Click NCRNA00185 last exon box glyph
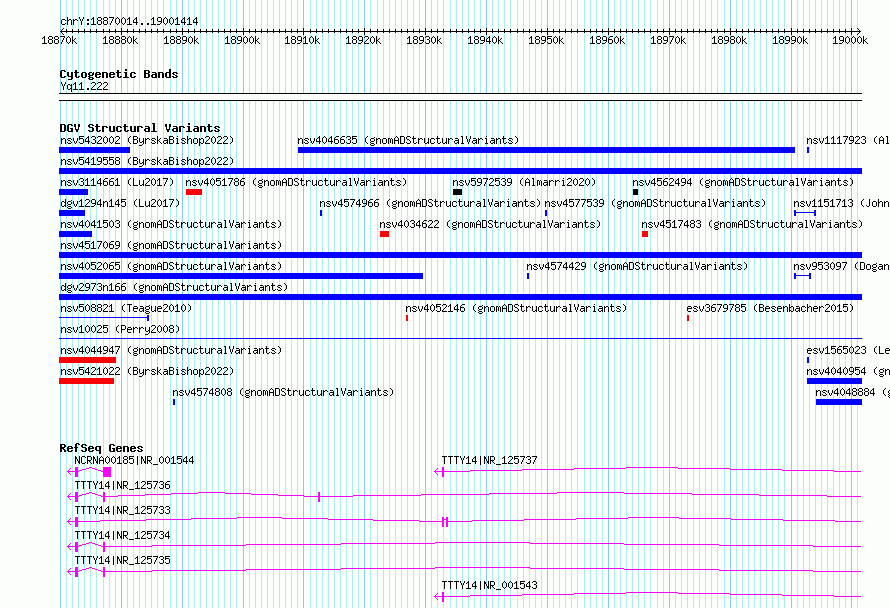Viewport: 890px width, 608px height. pos(107,472)
